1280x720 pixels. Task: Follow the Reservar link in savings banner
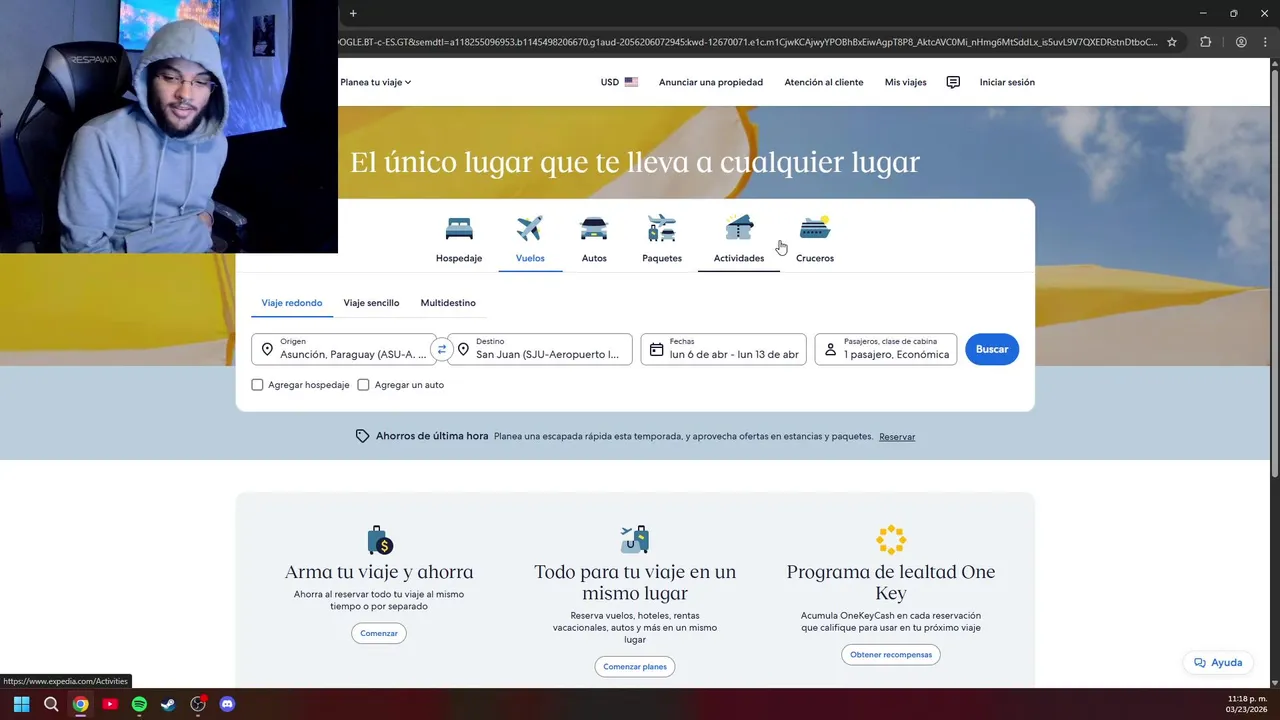(897, 437)
